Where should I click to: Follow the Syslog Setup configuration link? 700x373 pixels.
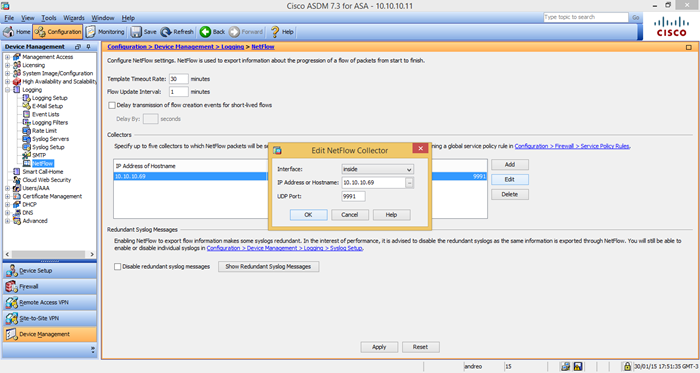[284, 248]
